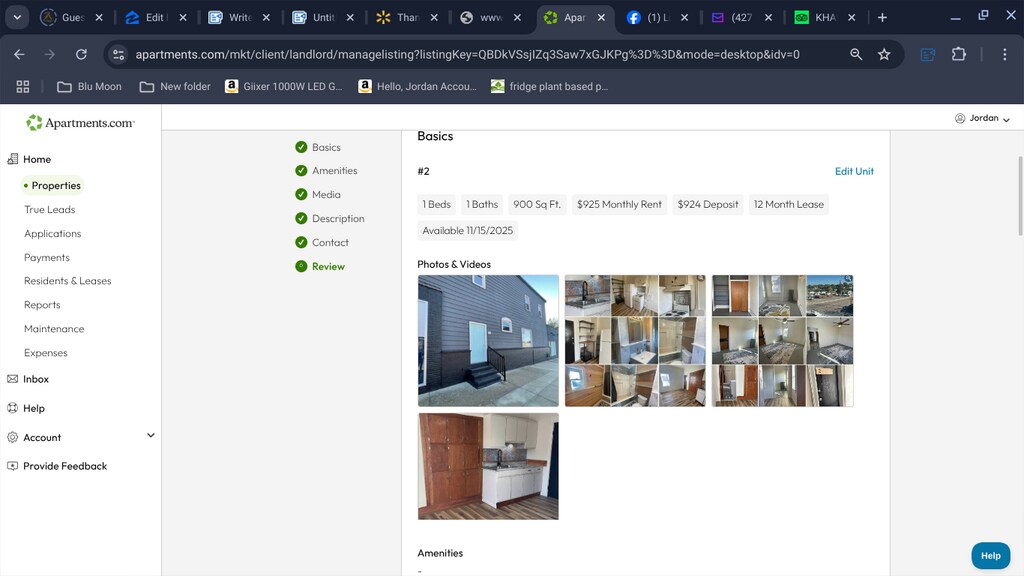Go to Residents & Leases section
The height and width of the screenshot is (576, 1024).
pyautogui.click(x=68, y=281)
